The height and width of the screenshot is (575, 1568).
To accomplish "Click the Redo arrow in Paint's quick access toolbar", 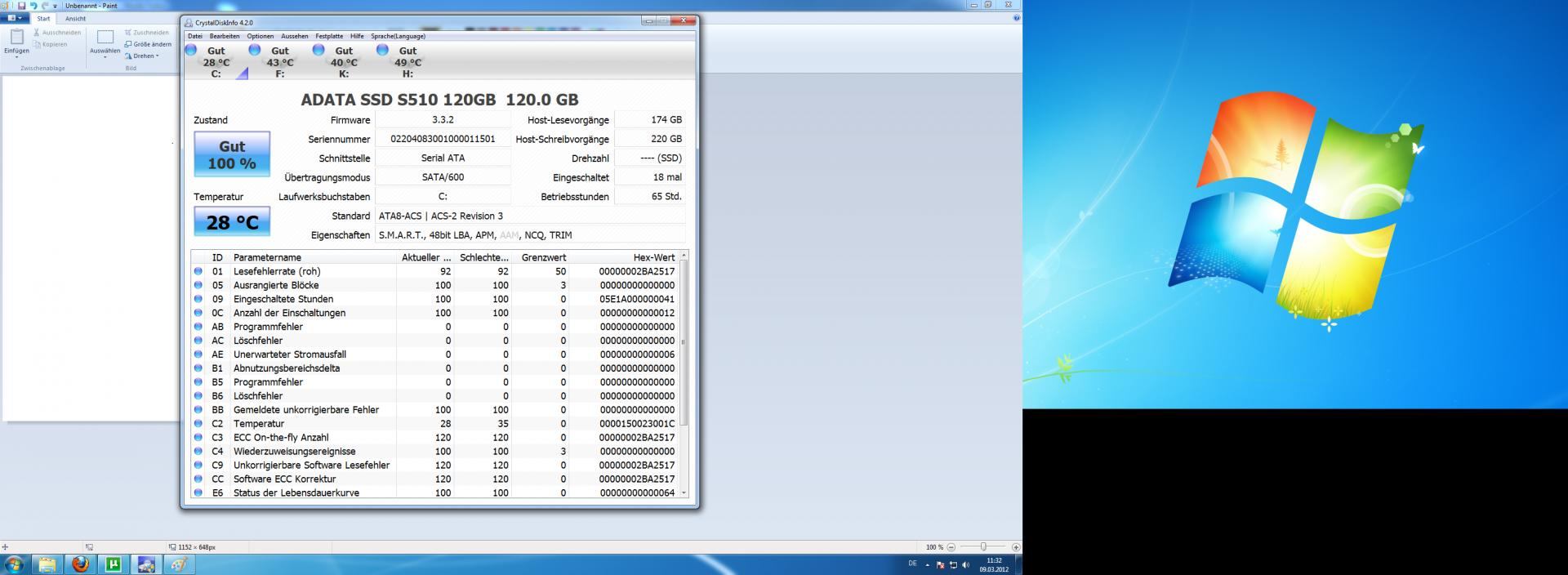I will [x=45, y=5].
